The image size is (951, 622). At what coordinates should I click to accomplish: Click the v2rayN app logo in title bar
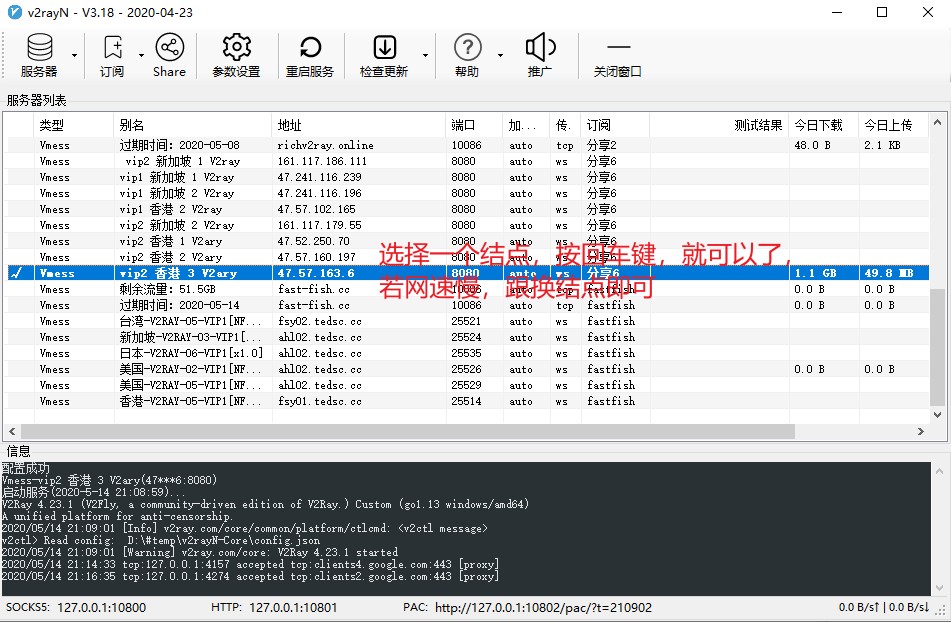(15, 12)
